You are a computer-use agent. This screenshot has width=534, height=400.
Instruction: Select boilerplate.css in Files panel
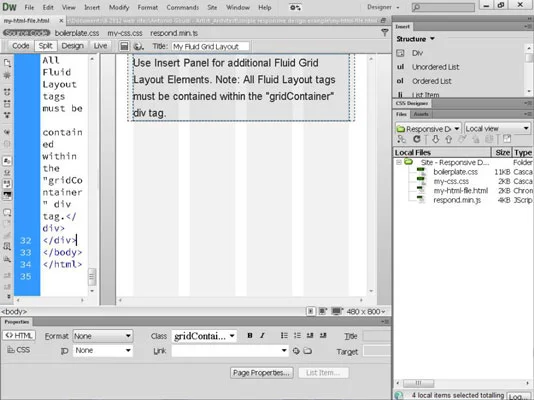pyautogui.click(x=455, y=172)
